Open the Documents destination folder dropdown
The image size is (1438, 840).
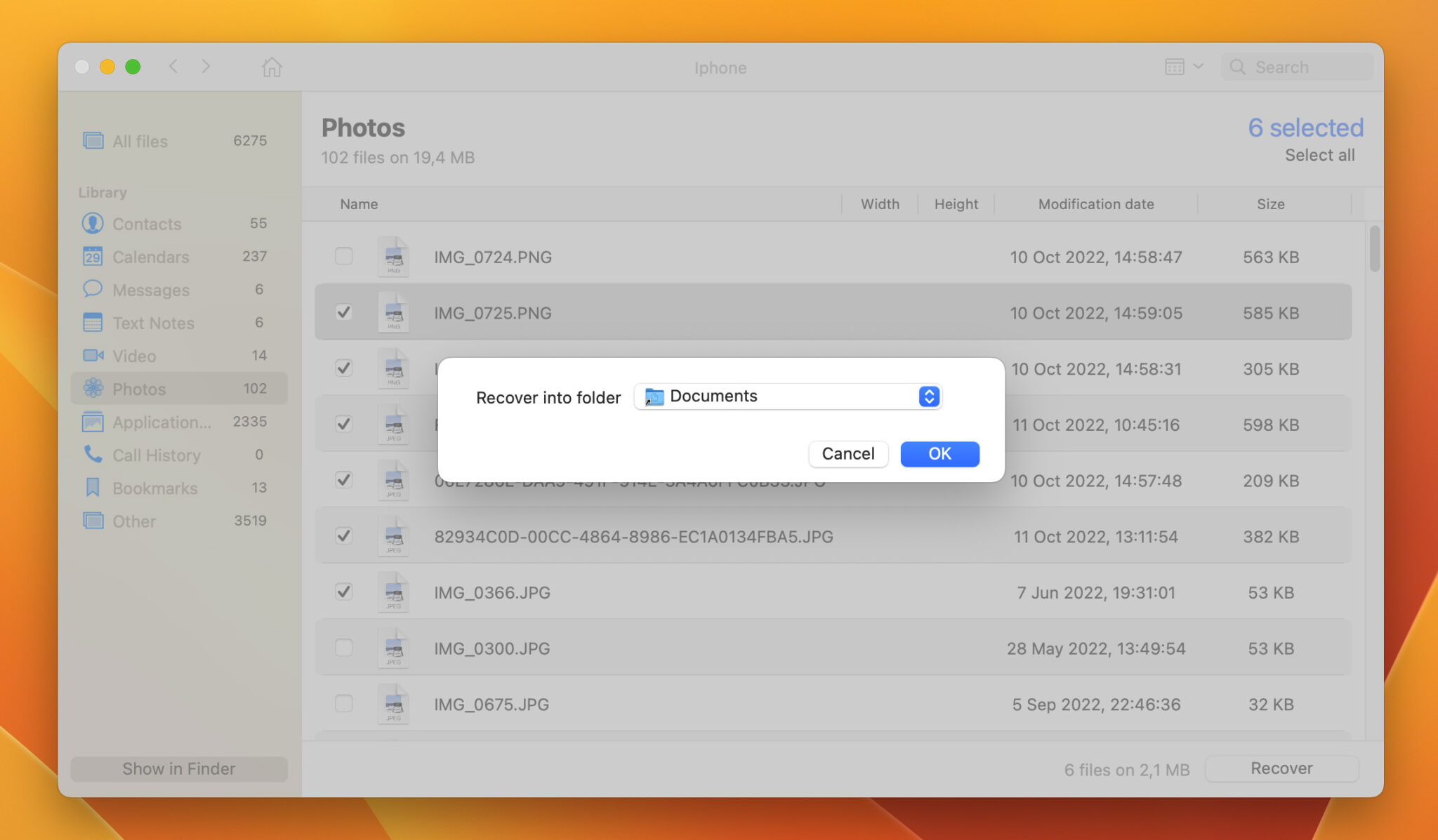click(x=928, y=396)
